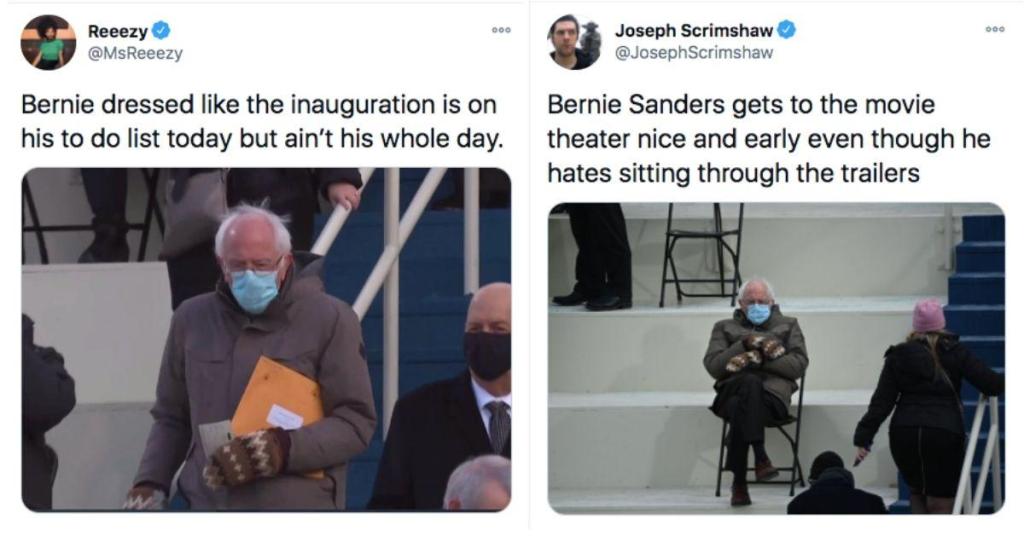Open the @MsReeezy handle link
Viewport: 1024px width, 537px height.
click(x=135, y=54)
